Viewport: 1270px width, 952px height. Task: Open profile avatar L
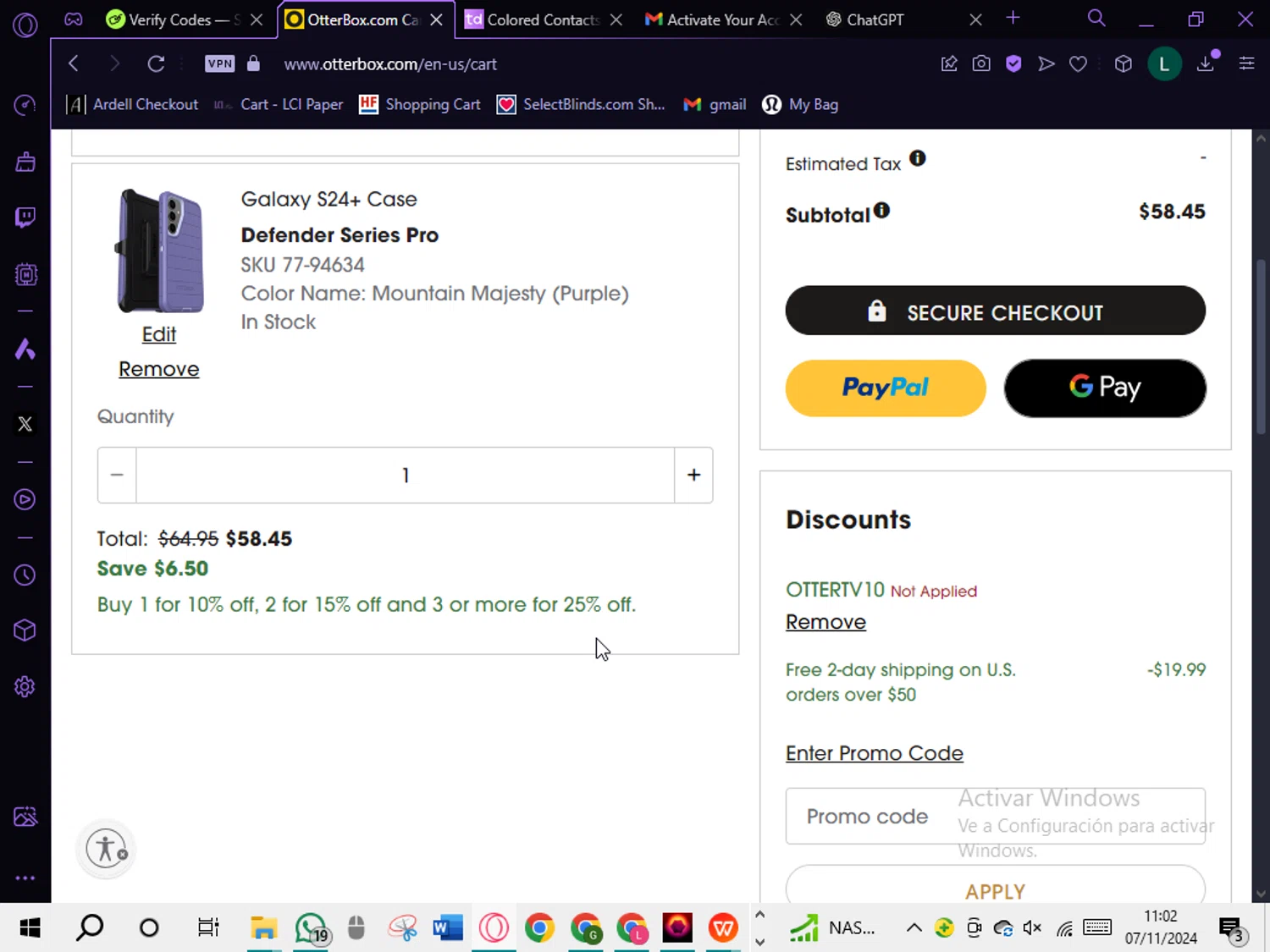1164,63
